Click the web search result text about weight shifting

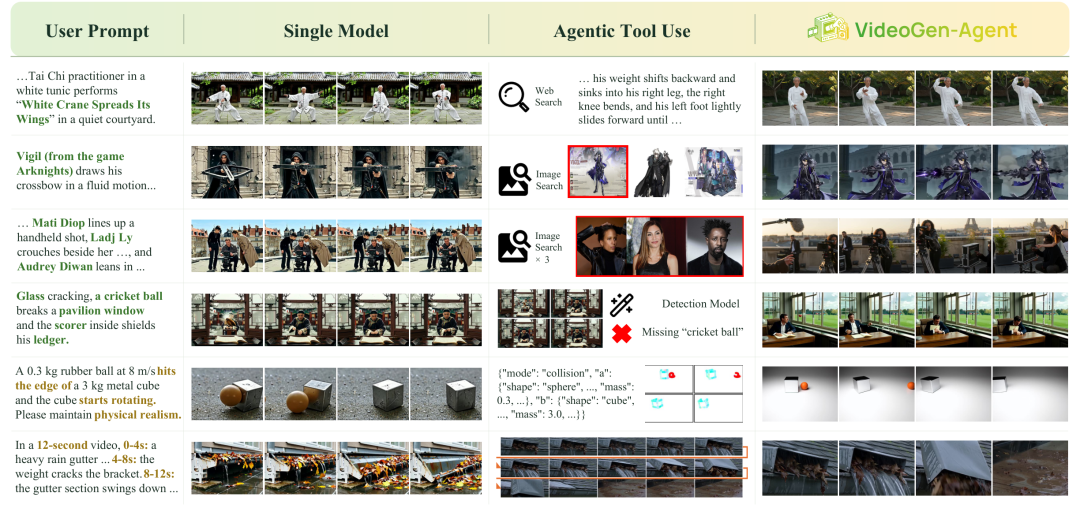click(660, 99)
